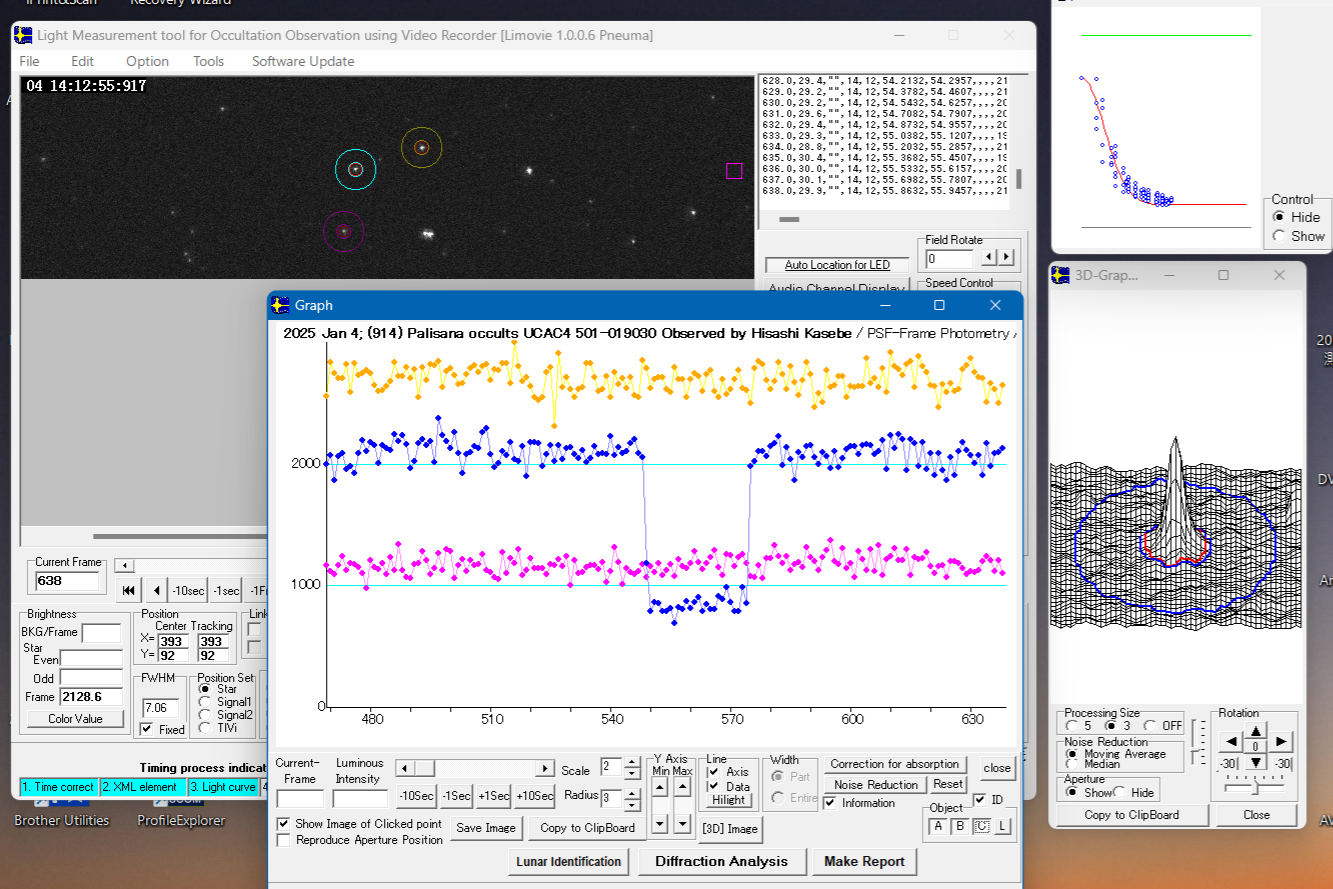This screenshot has width=1333, height=889.
Task: Open the Software Update menu
Action: (x=302, y=61)
